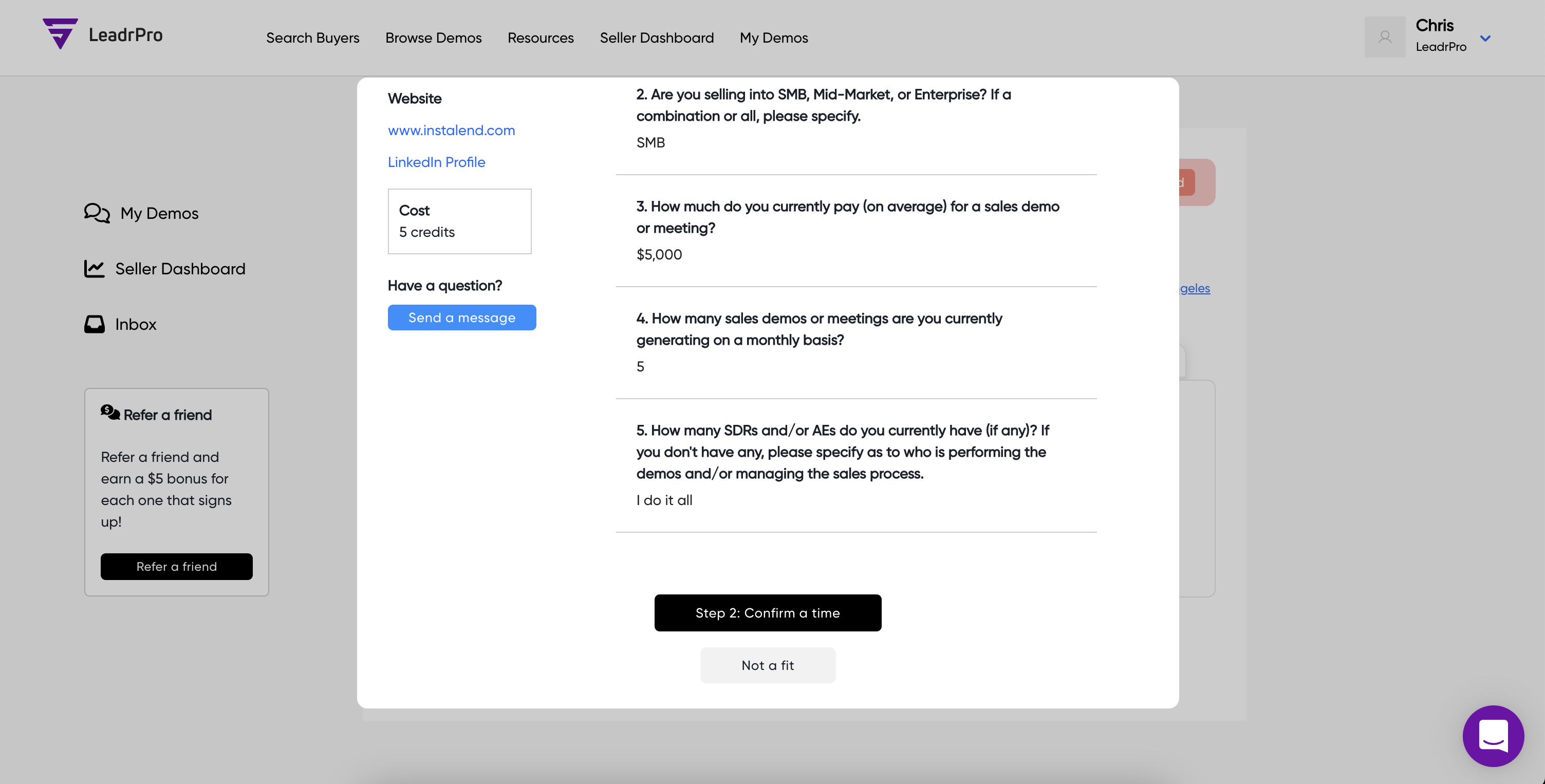Click the Send a message button
The image size is (1545, 784).
[461, 318]
